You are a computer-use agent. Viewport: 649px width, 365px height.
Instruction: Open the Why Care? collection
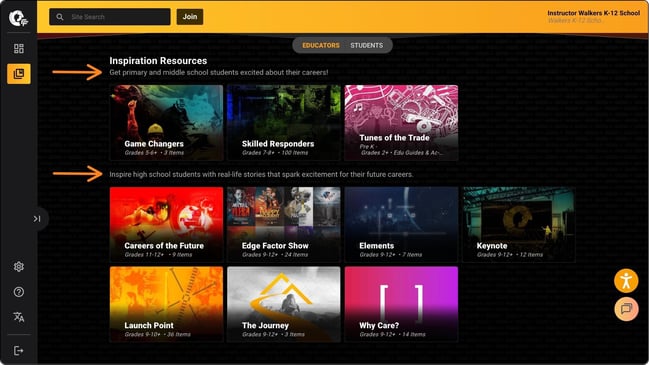(x=401, y=304)
